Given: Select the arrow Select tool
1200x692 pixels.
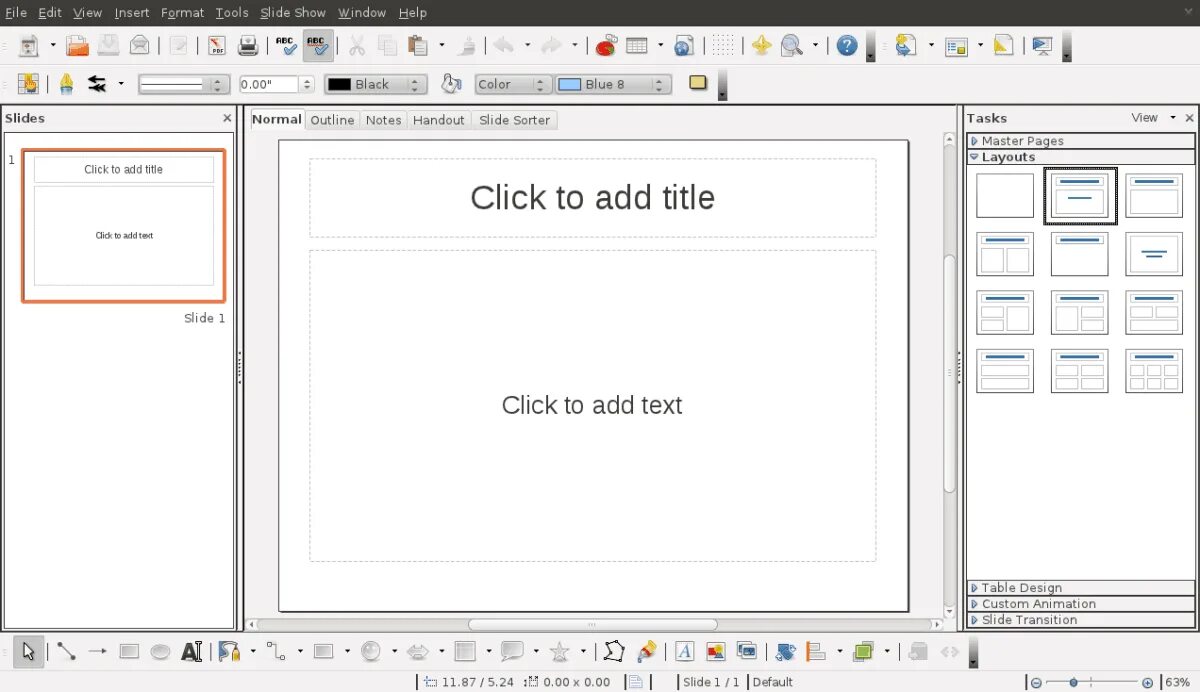Looking at the screenshot, I should point(28,652).
